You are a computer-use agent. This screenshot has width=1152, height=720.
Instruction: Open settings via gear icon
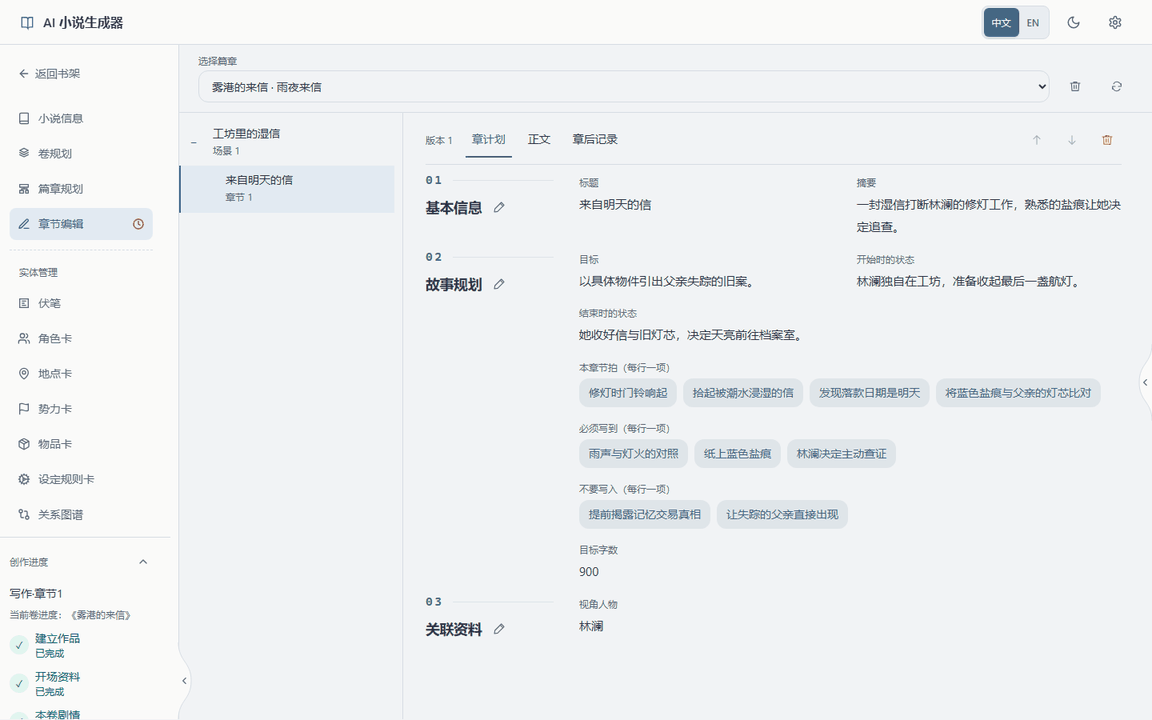coord(1115,23)
